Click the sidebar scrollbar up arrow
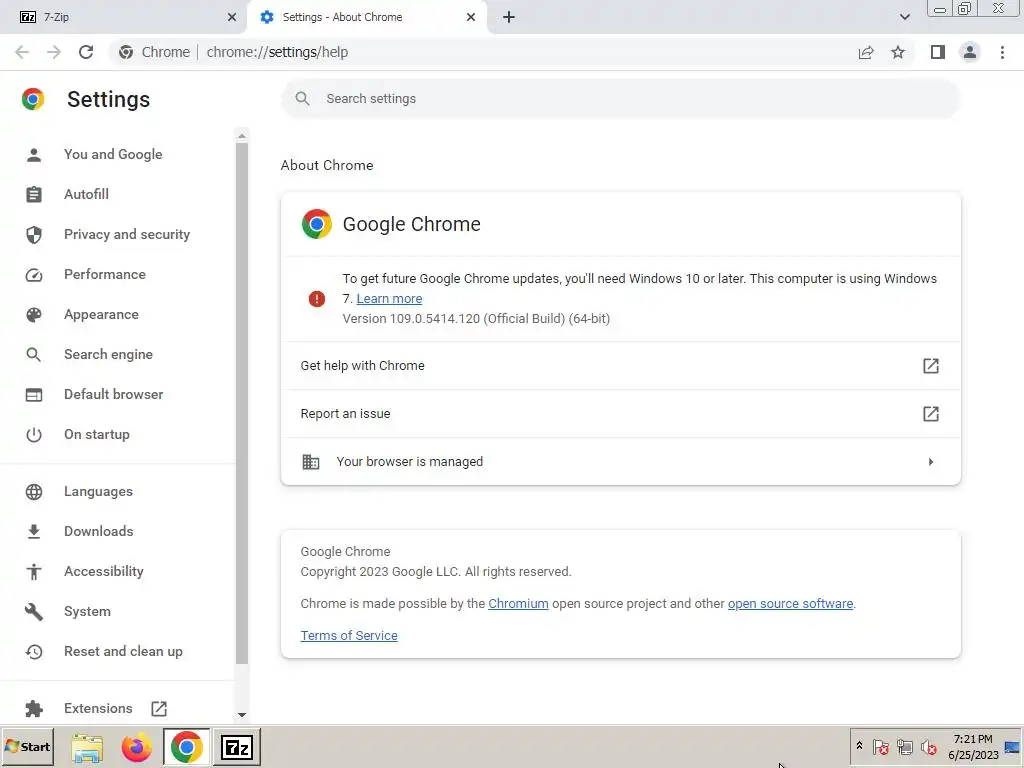Viewport: 1024px width, 768px height. coord(242,136)
